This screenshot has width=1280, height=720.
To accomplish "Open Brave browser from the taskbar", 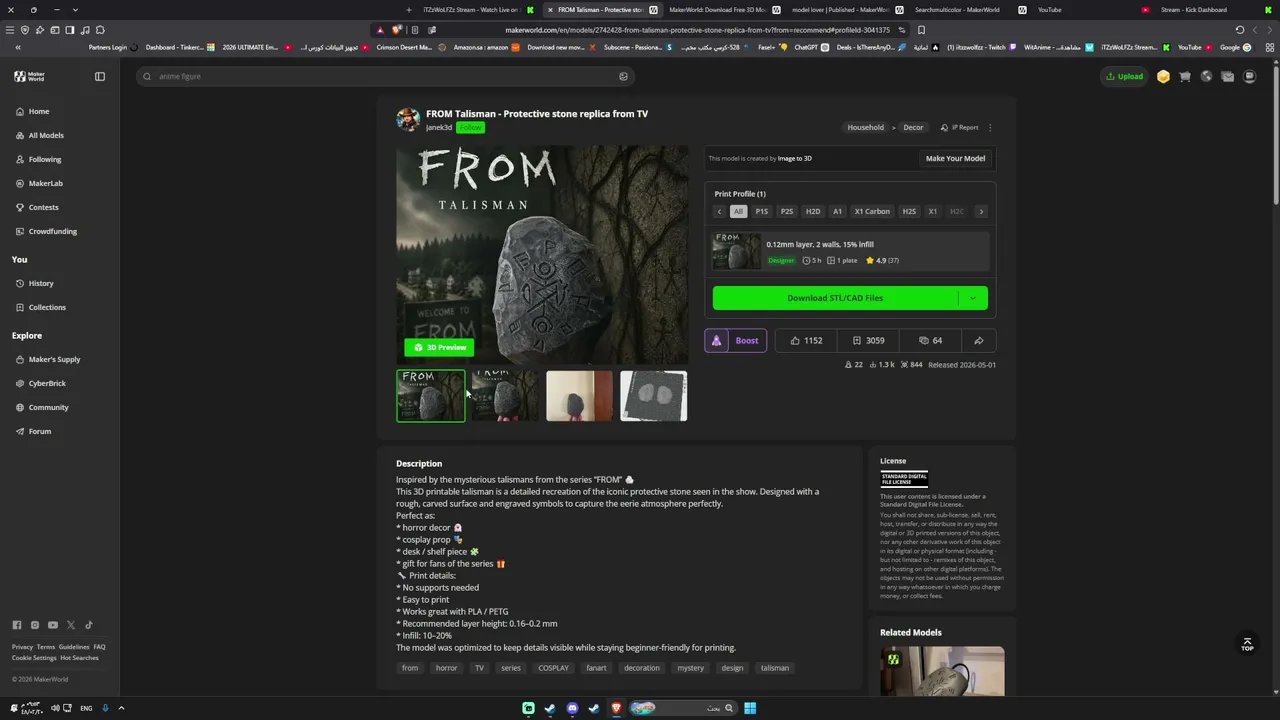I will [616, 708].
